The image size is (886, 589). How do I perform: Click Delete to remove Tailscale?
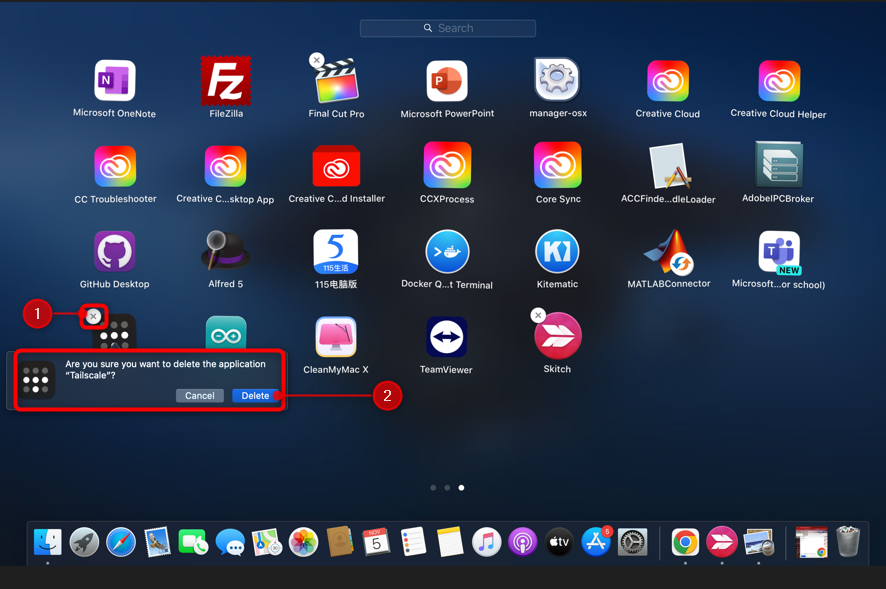click(255, 396)
